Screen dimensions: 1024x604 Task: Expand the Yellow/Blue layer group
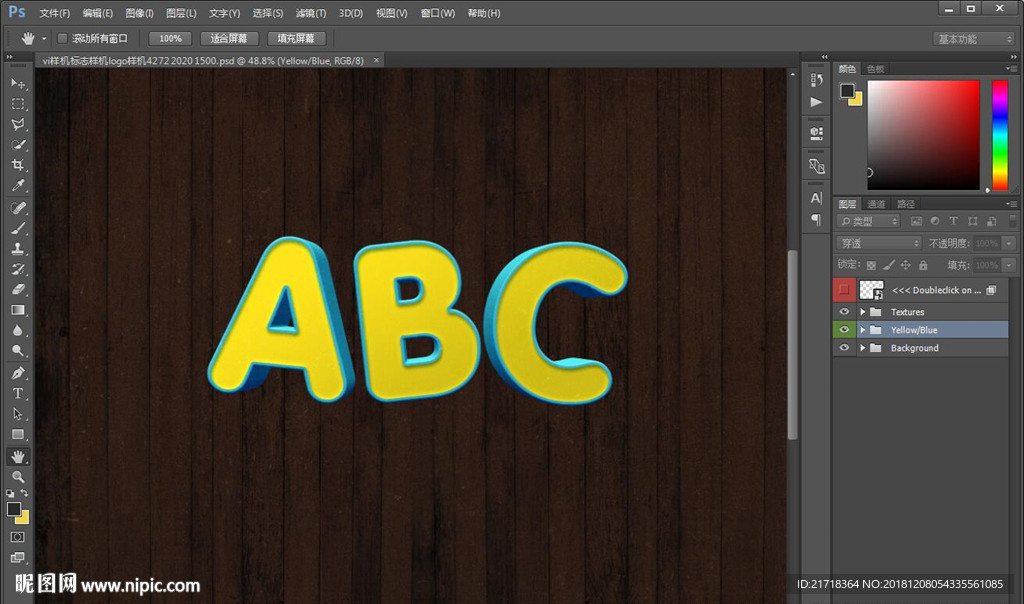tap(862, 330)
